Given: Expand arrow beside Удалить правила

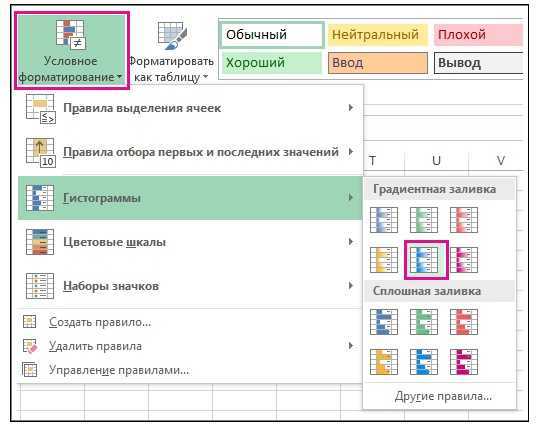Looking at the screenshot, I should coord(351,346).
